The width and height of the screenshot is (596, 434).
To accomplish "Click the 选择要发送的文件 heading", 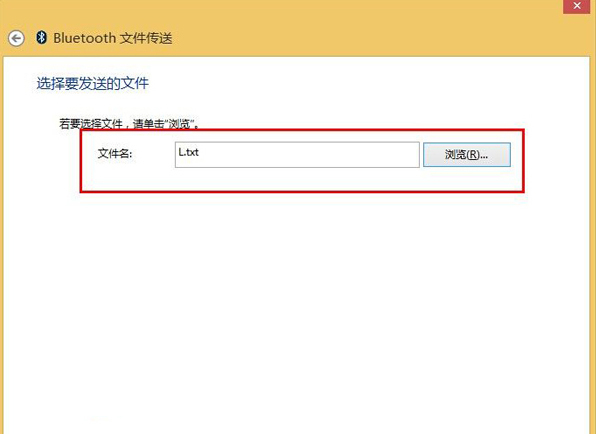I will [x=92, y=84].
